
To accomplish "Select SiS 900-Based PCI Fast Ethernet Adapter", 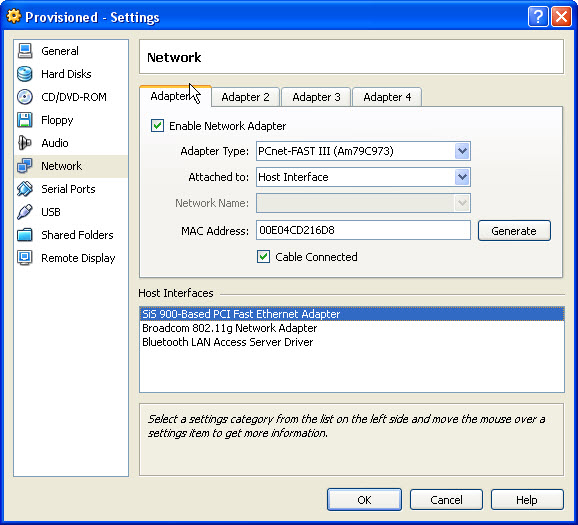I will [352, 314].
